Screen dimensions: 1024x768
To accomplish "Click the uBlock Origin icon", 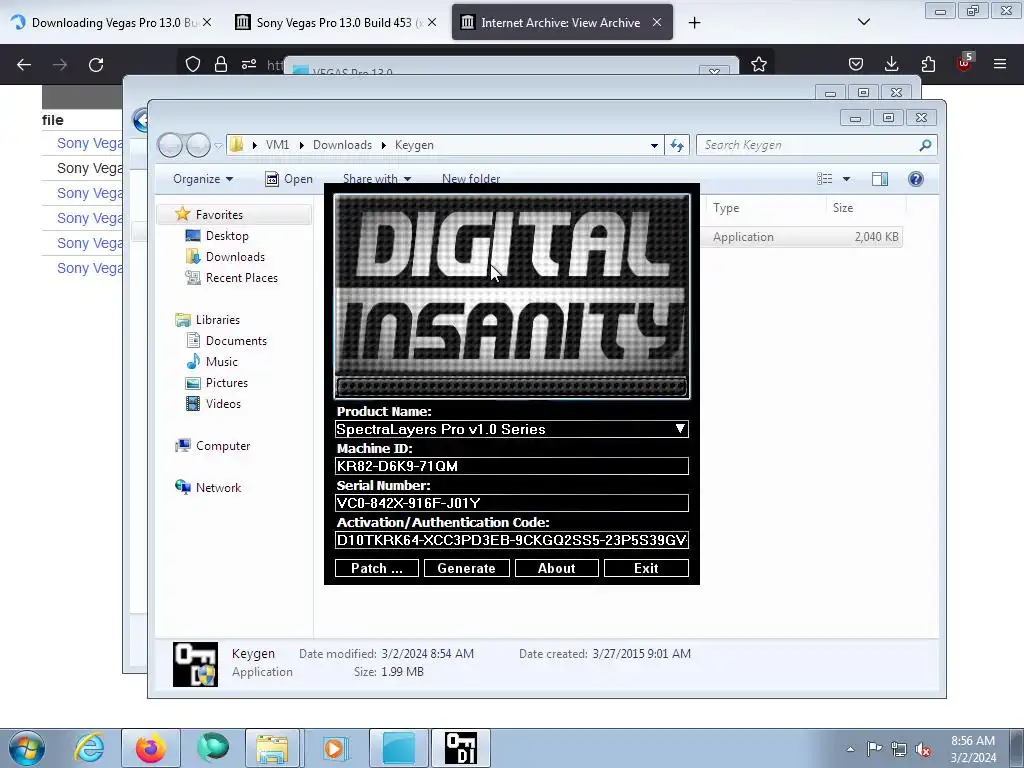I will 964,63.
